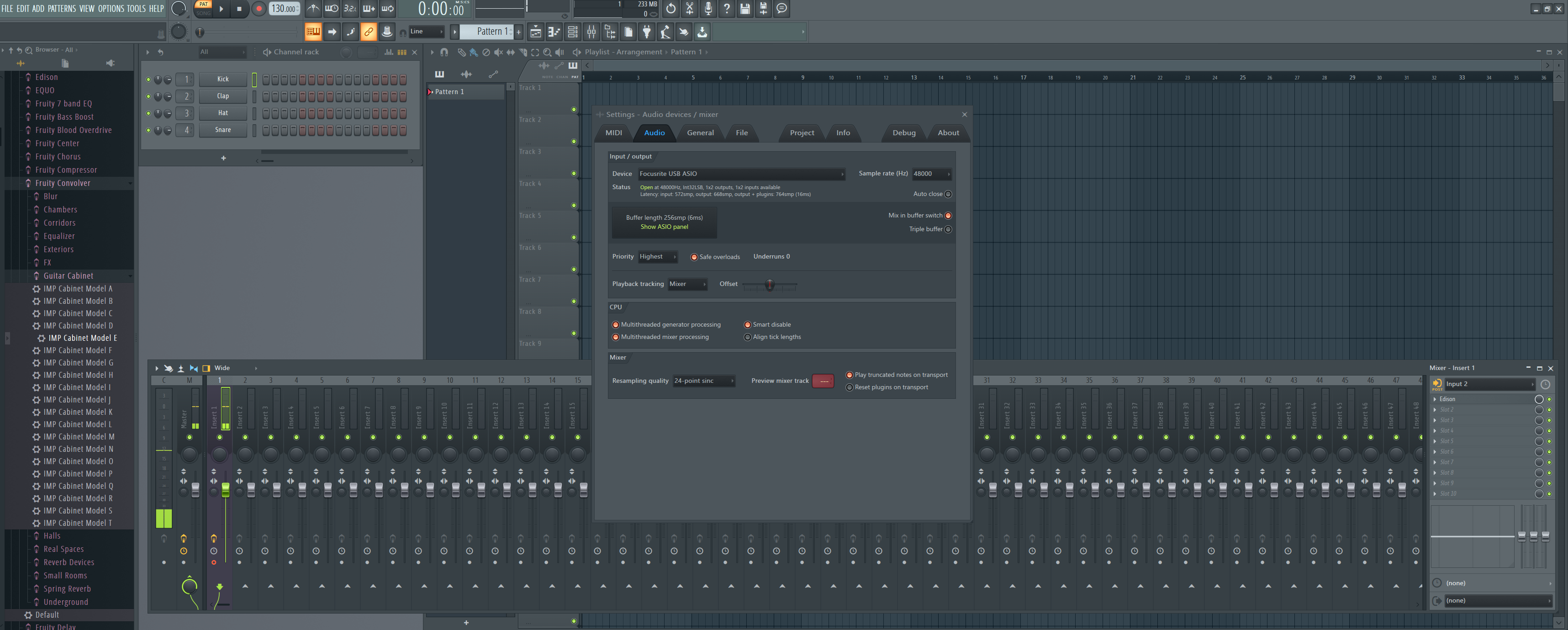Show the Channel rack via toolbar icon

[x=573, y=32]
